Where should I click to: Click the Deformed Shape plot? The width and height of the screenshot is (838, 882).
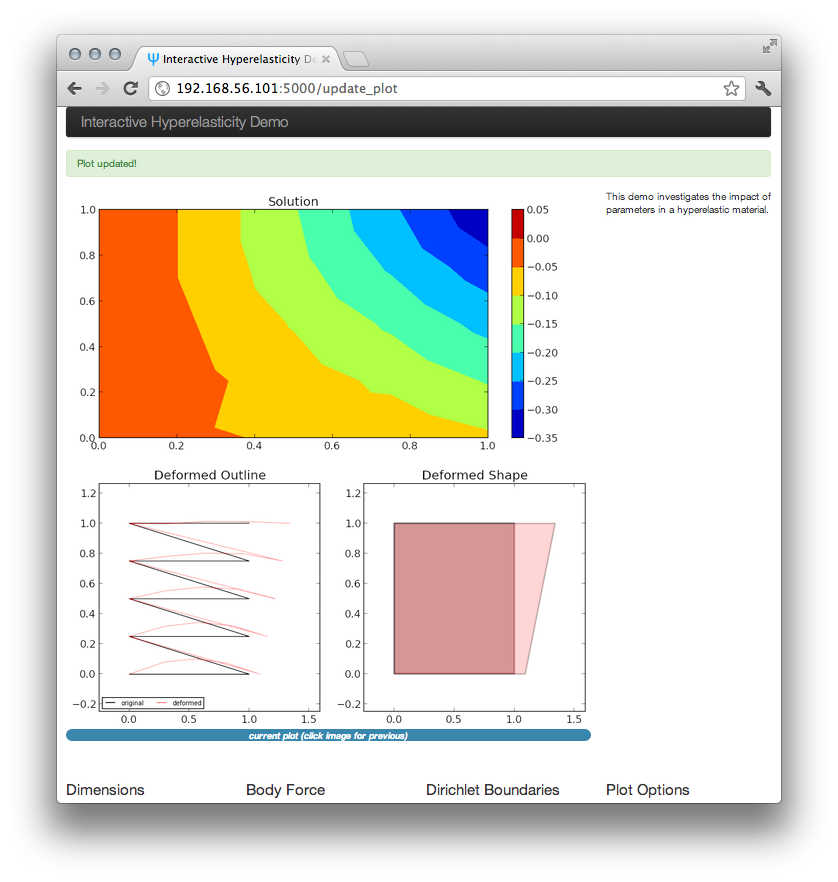click(474, 597)
